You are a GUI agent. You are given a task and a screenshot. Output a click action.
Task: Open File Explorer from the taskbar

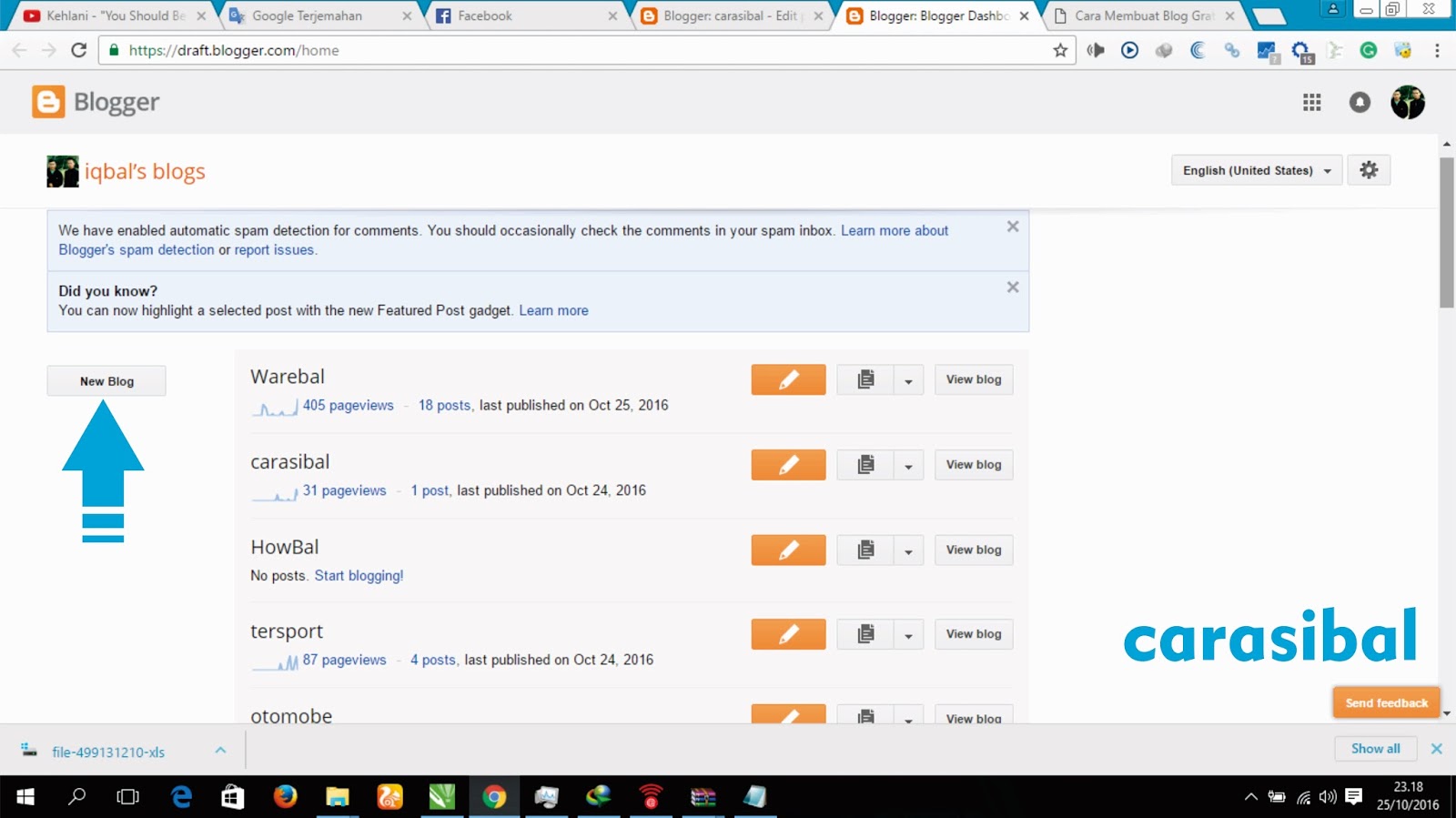tap(338, 797)
